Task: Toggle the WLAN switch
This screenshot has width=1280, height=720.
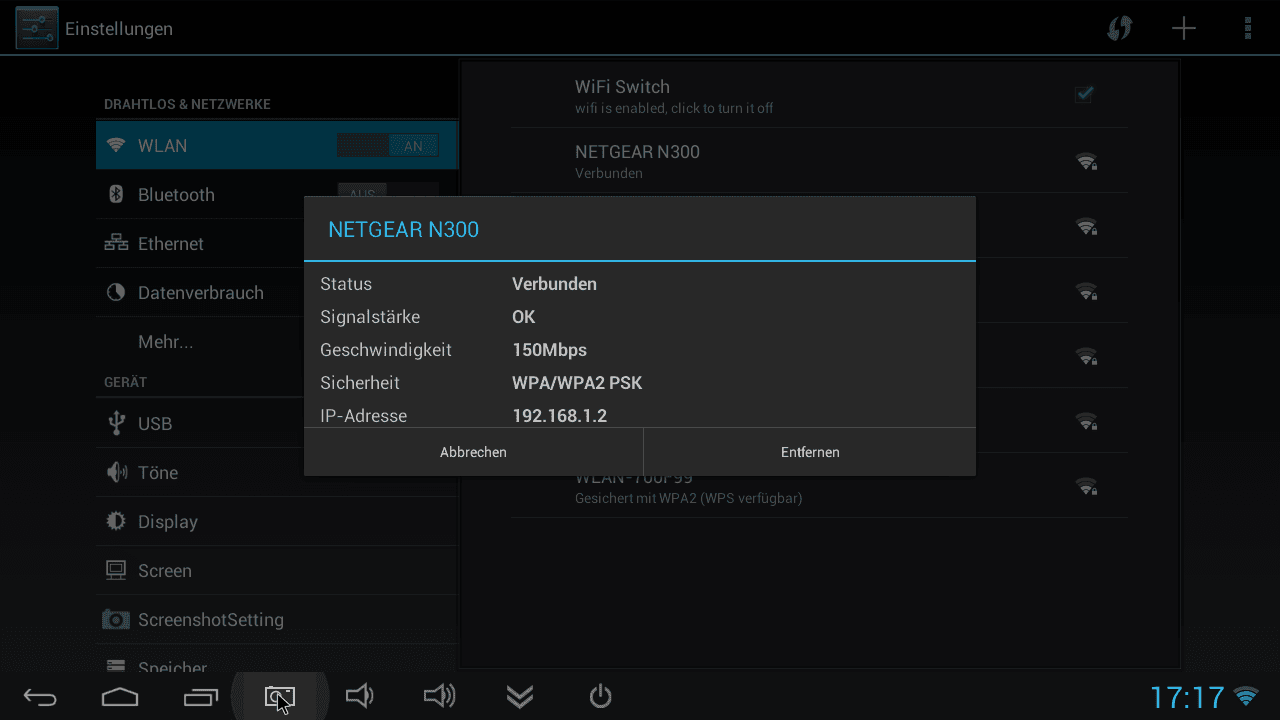Action: (388, 146)
